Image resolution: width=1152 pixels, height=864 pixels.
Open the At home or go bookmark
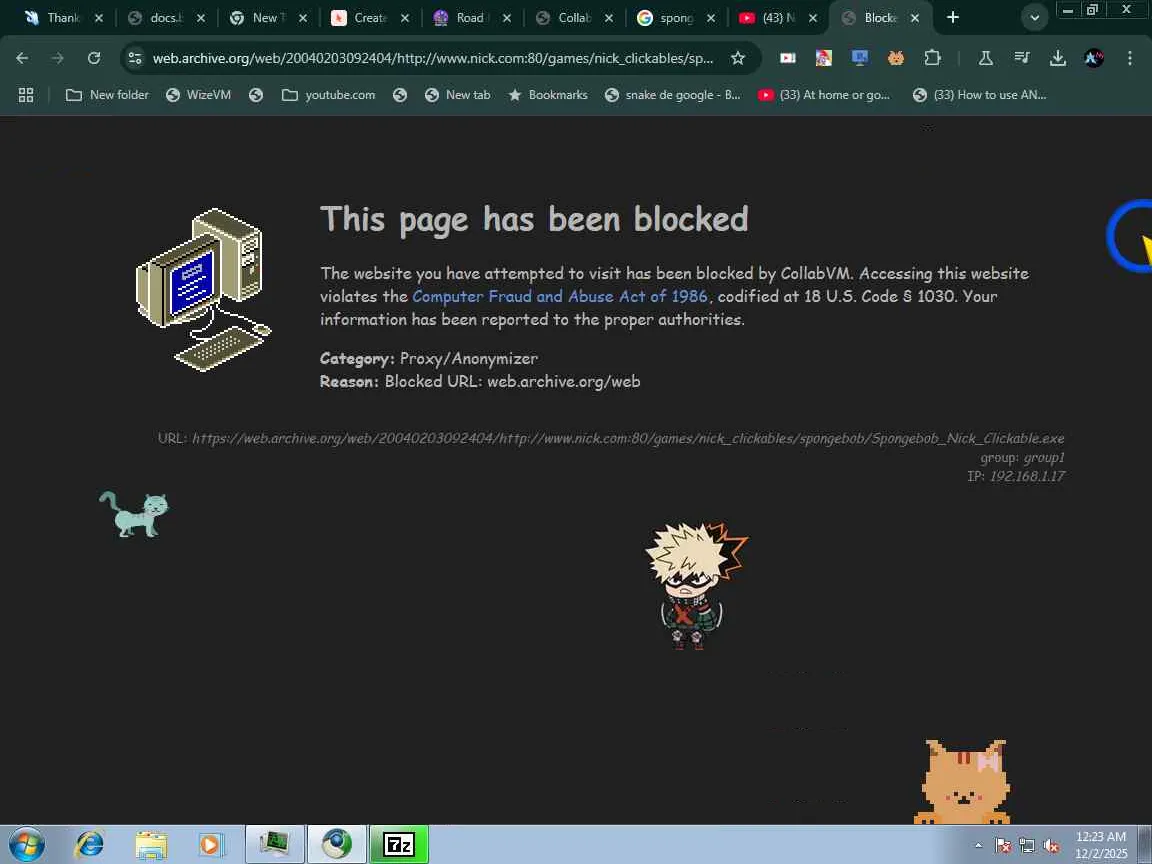[824, 95]
